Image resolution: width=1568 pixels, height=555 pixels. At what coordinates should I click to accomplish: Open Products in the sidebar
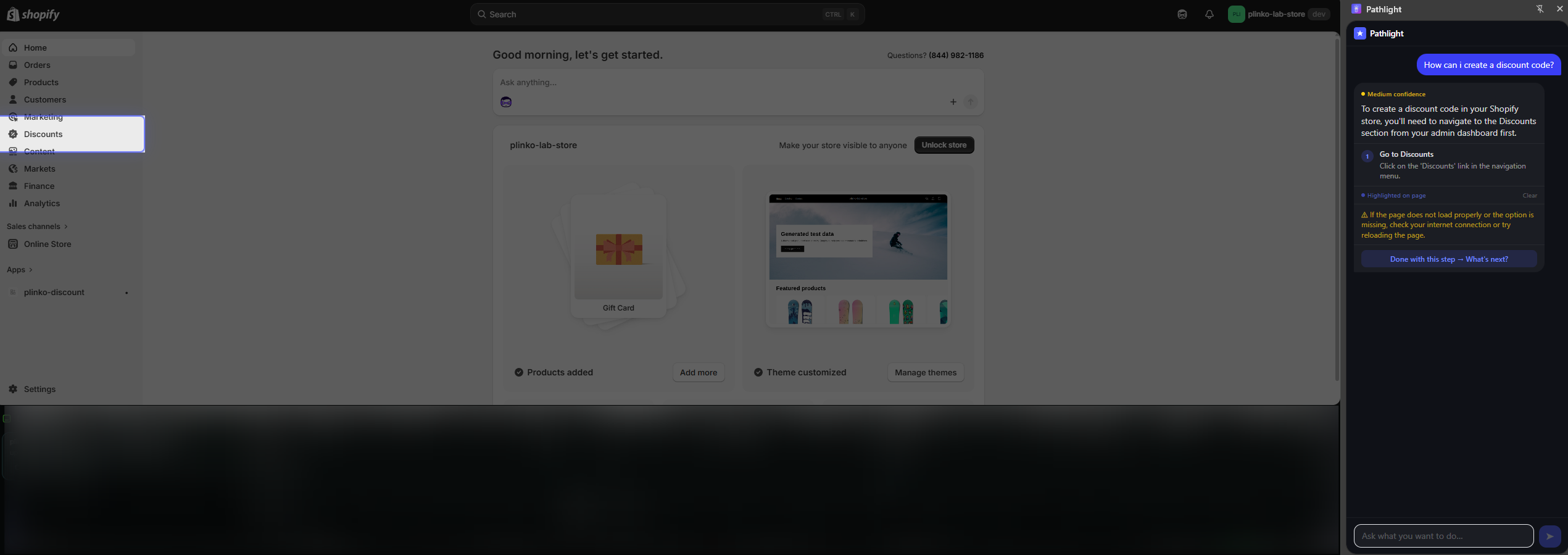(x=68, y=82)
